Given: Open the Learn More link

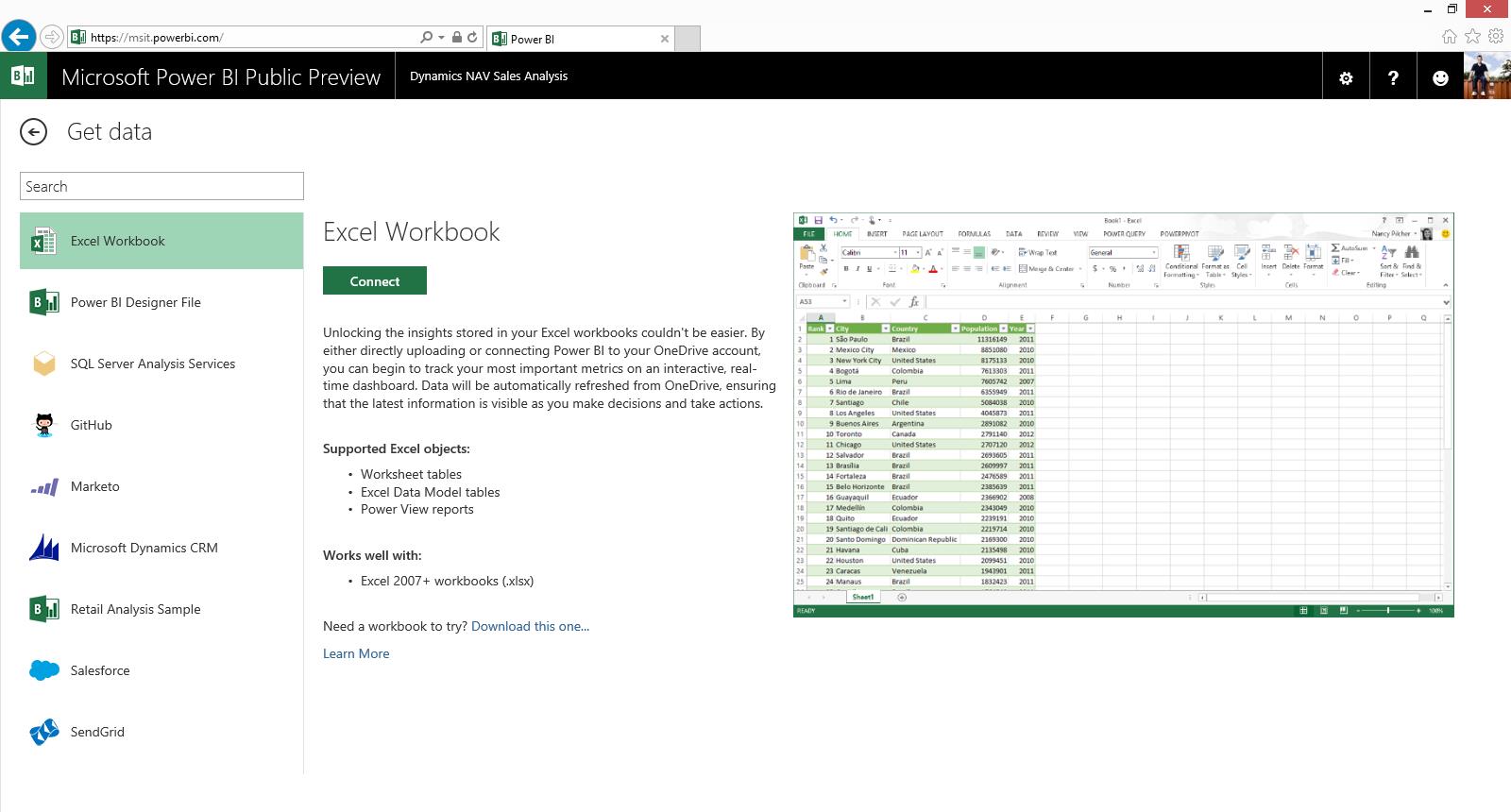Looking at the screenshot, I should point(356,653).
